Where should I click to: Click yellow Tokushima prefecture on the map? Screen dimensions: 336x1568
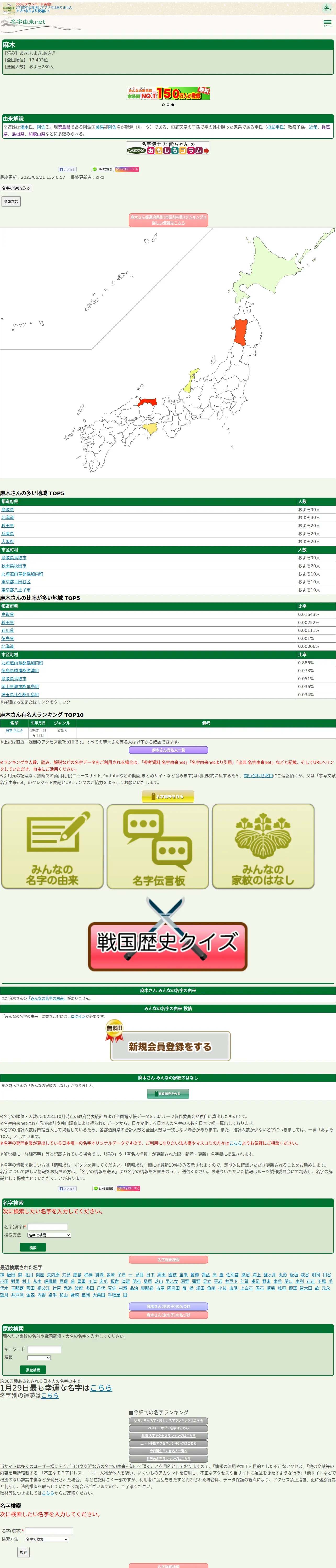click(150, 429)
